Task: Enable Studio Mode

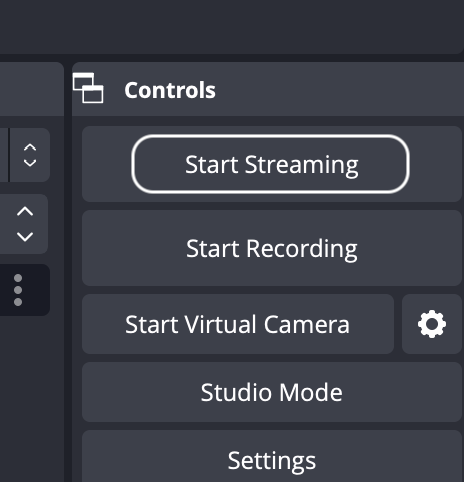Action: pyautogui.click(x=272, y=392)
